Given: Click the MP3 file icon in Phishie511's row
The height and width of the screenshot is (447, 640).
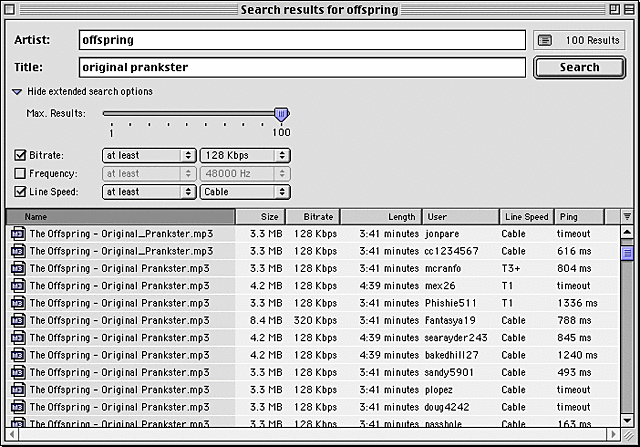Looking at the screenshot, I should pos(18,303).
